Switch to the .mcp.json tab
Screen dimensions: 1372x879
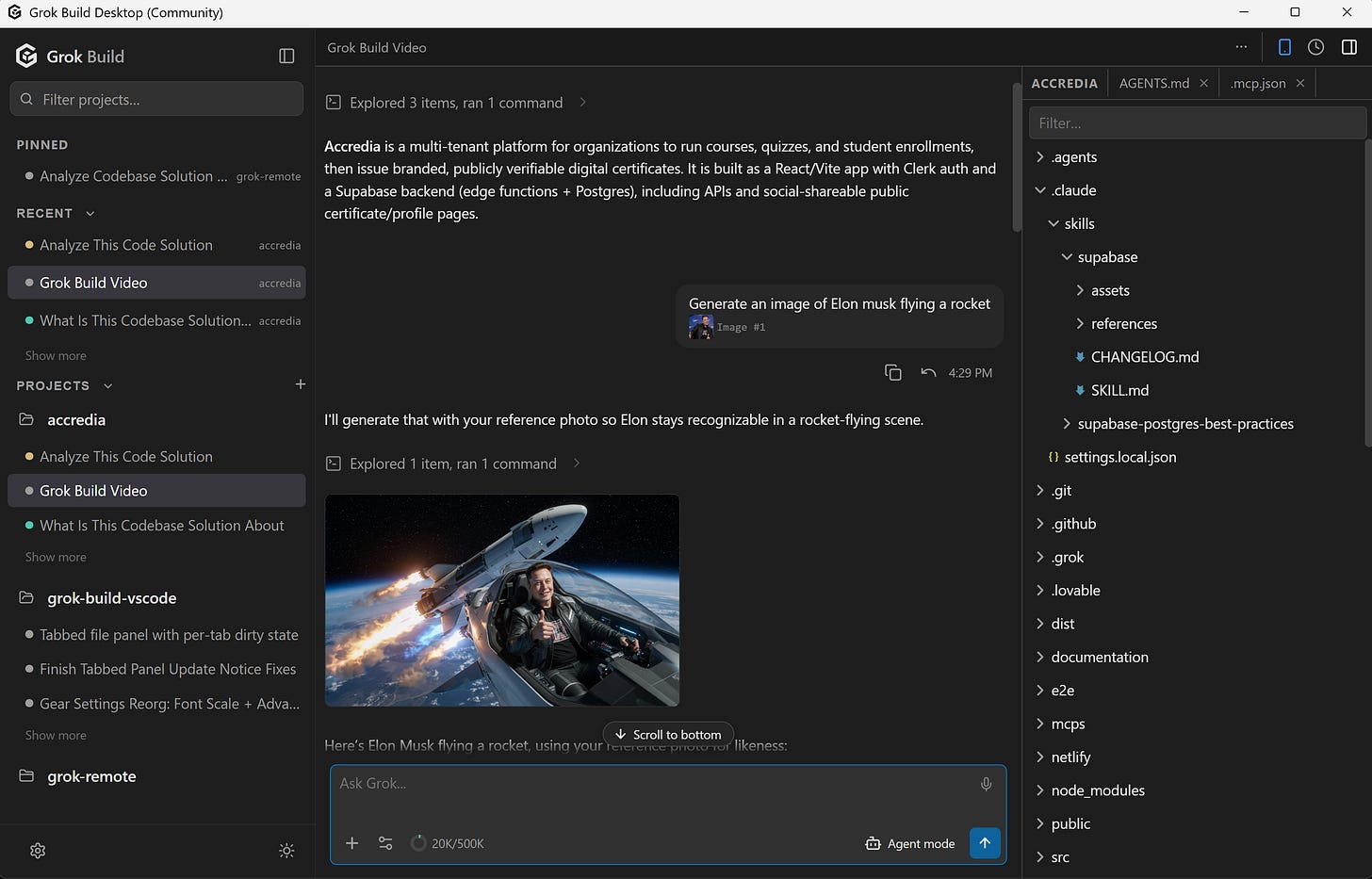click(1258, 83)
